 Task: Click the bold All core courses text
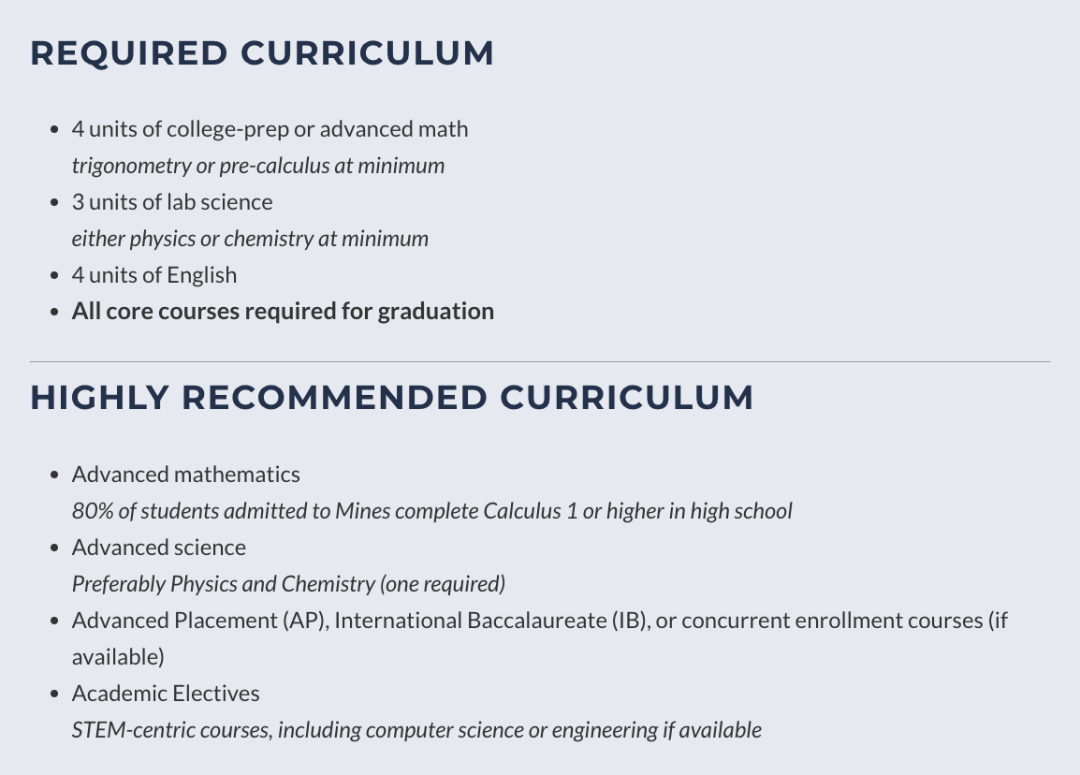pyautogui.click(x=283, y=311)
